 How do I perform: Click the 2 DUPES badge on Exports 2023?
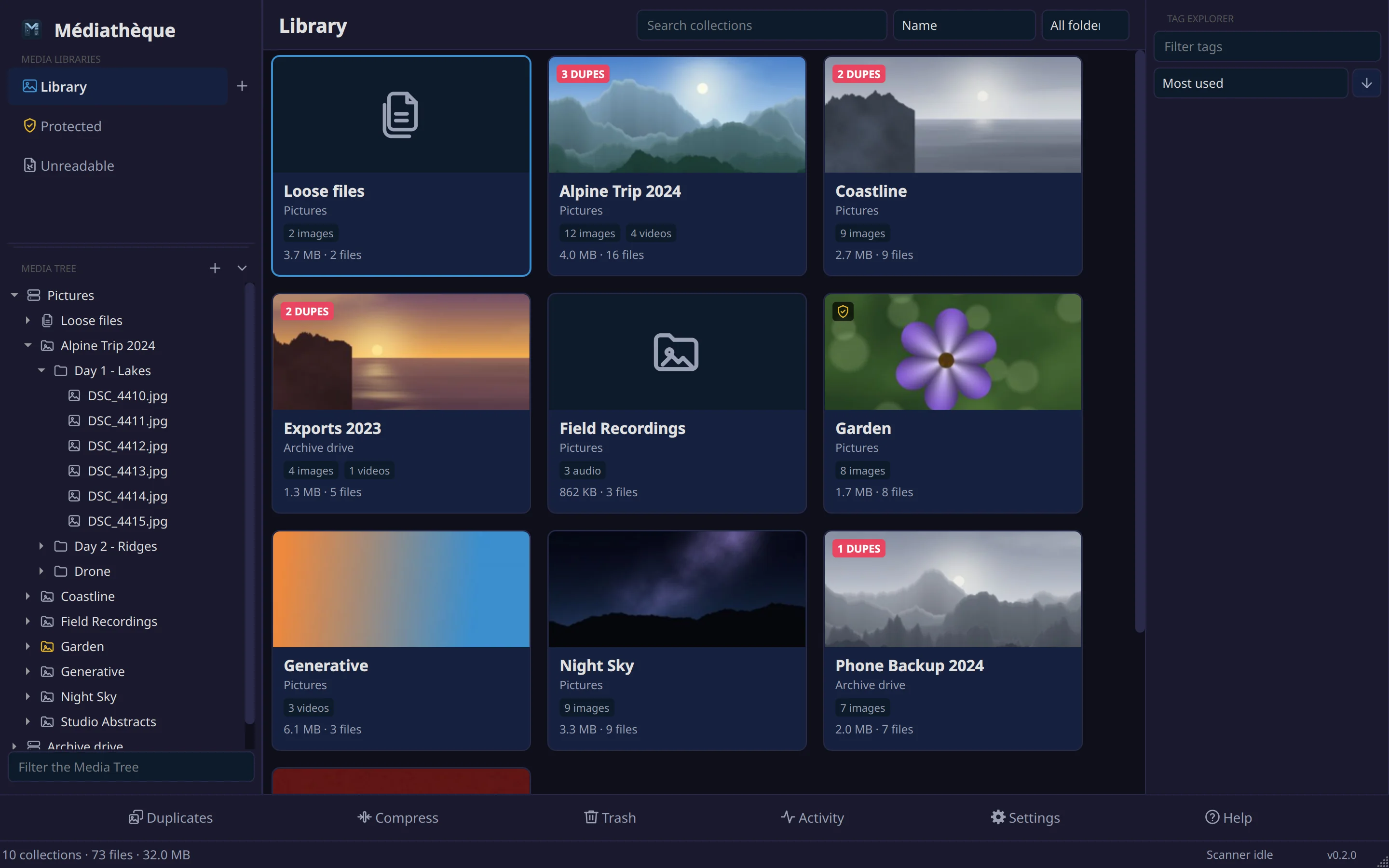307,312
